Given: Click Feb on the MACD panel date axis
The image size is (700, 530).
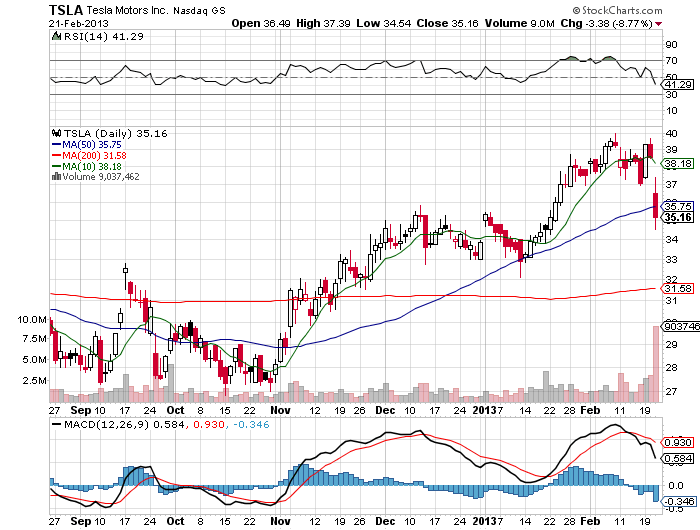Looking at the screenshot, I should pos(590,521).
